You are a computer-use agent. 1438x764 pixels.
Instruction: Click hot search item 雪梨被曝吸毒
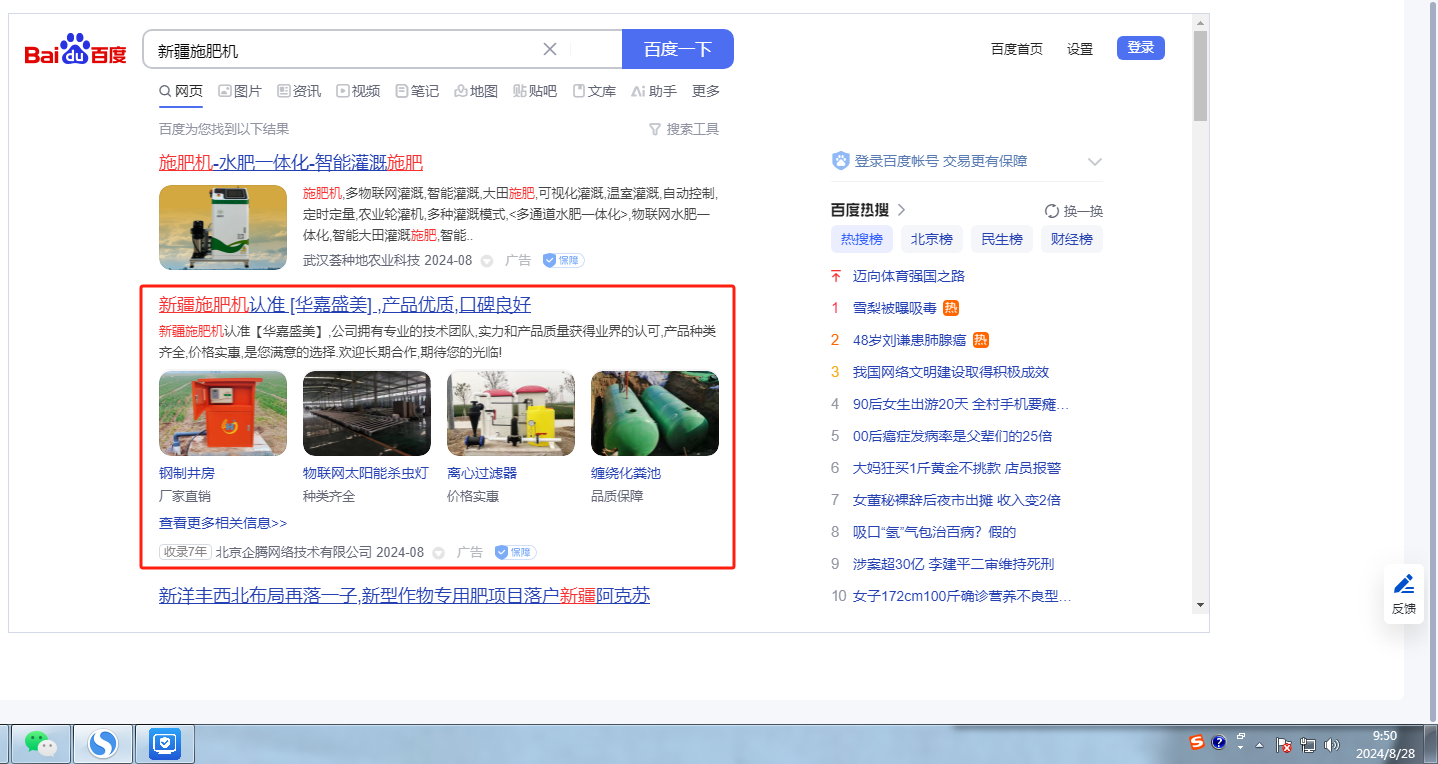895,308
